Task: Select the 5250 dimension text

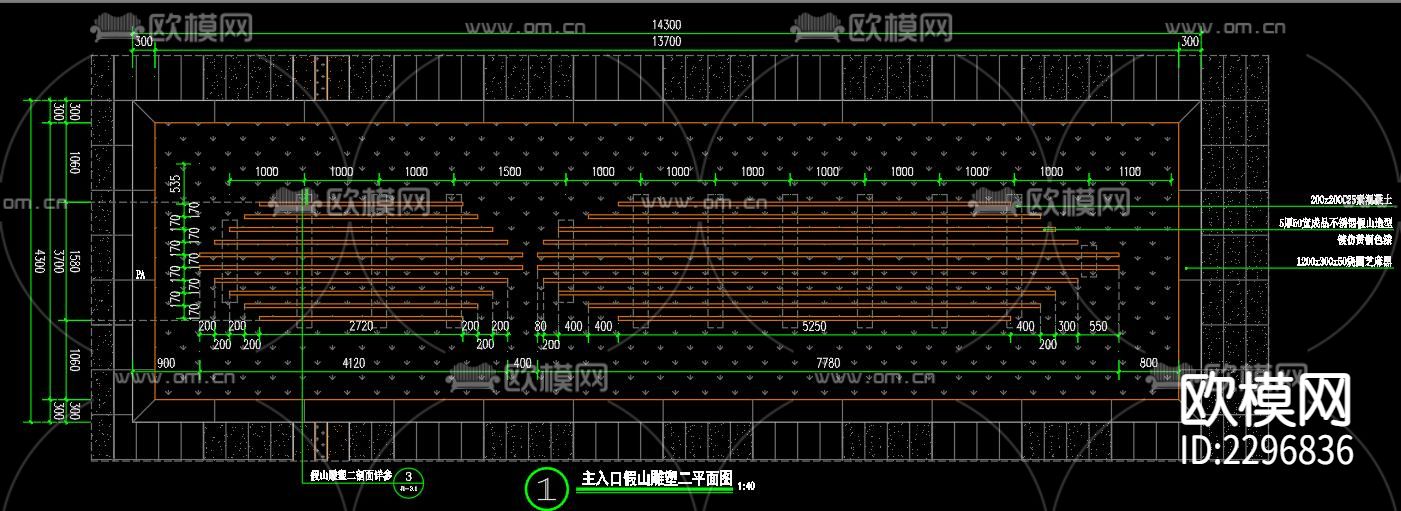Action: [x=814, y=327]
